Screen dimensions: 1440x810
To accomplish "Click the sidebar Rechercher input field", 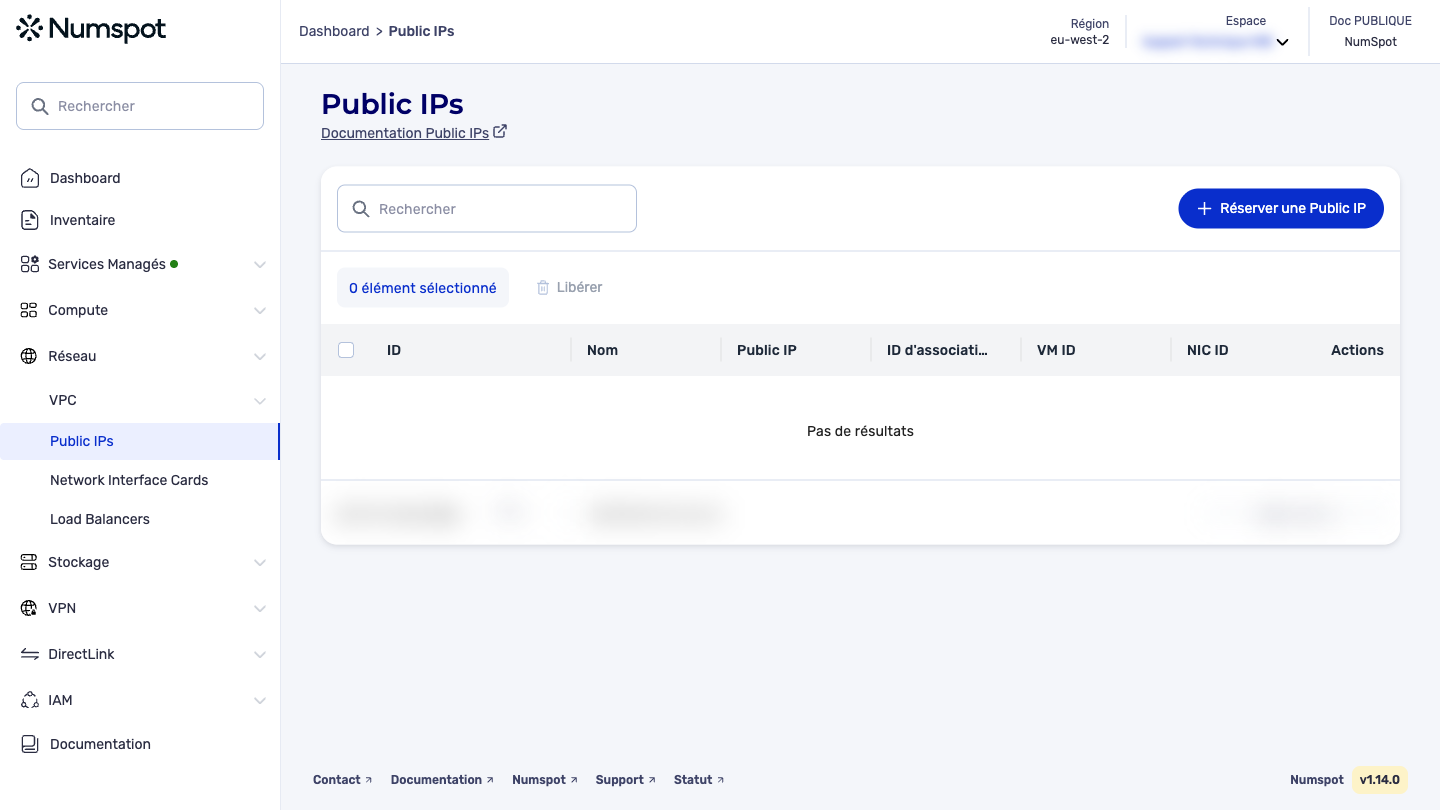I will tap(140, 106).
